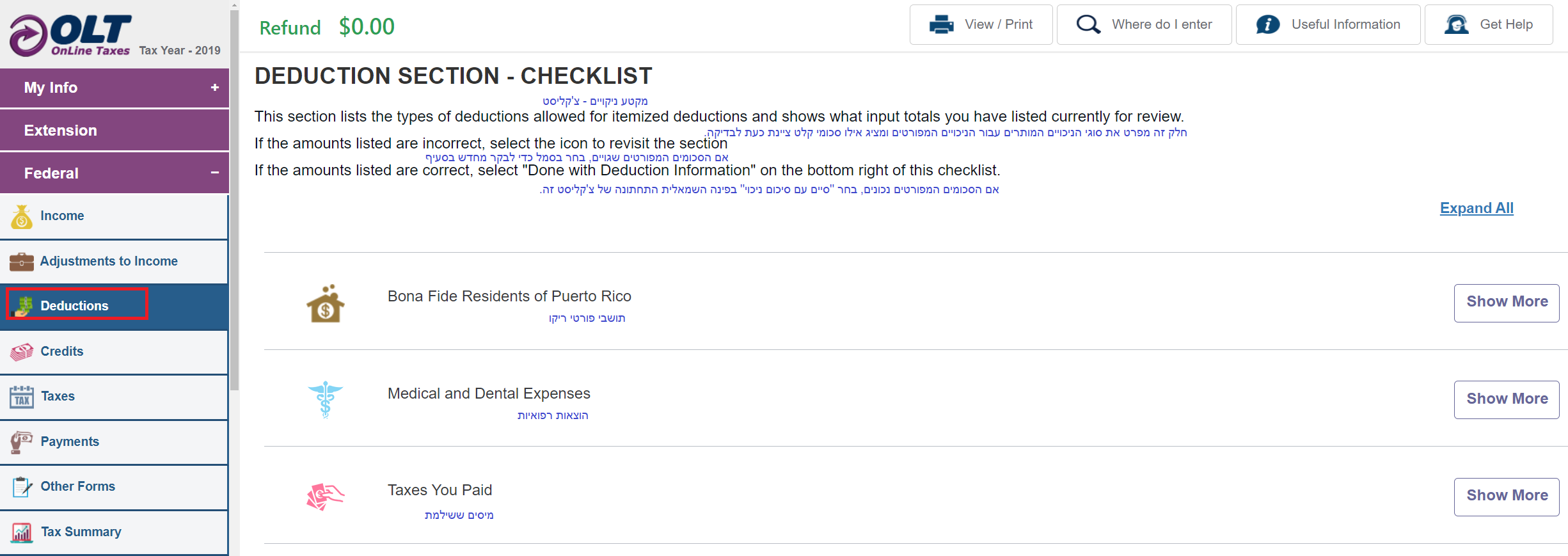Click the Tax Year - 2019 label
This screenshot has width=1568, height=556.
click(x=180, y=51)
